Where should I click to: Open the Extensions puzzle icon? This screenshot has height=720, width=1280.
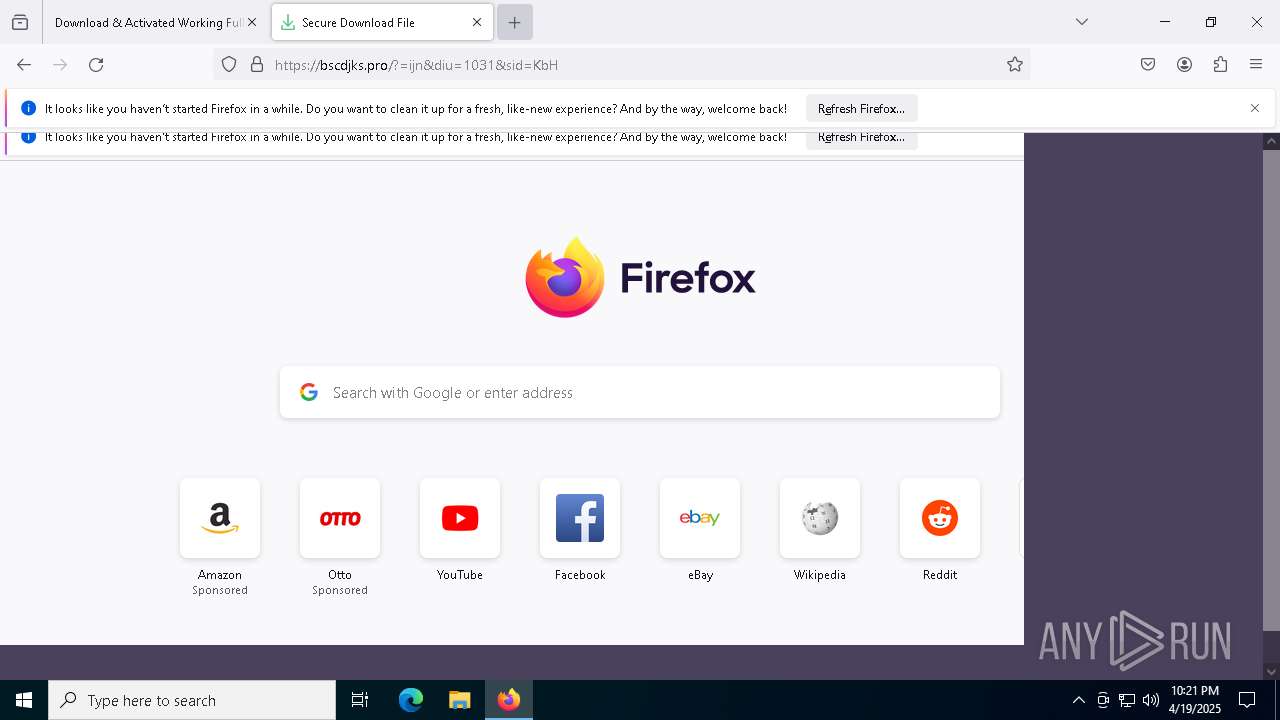coord(1220,65)
